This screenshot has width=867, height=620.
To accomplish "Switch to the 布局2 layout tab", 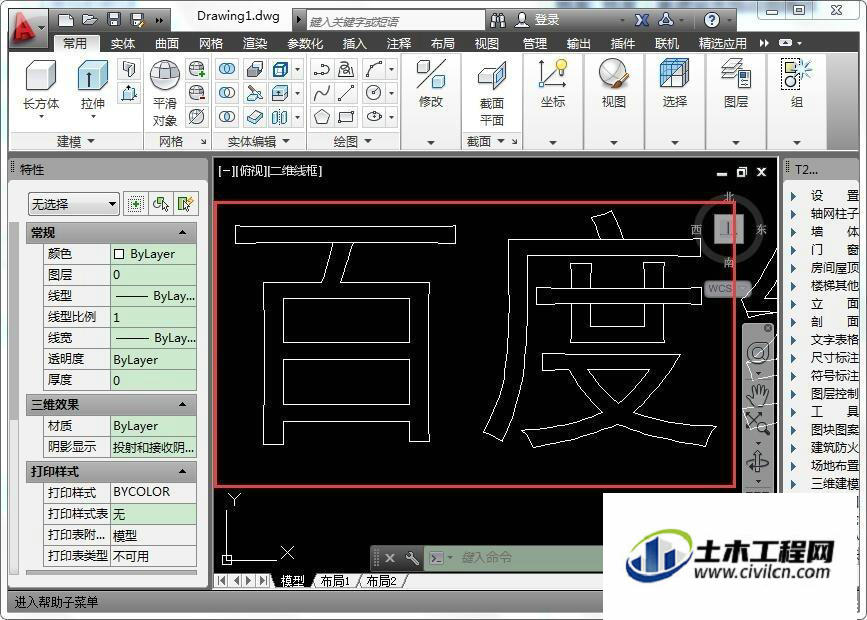I will (382, 581).
